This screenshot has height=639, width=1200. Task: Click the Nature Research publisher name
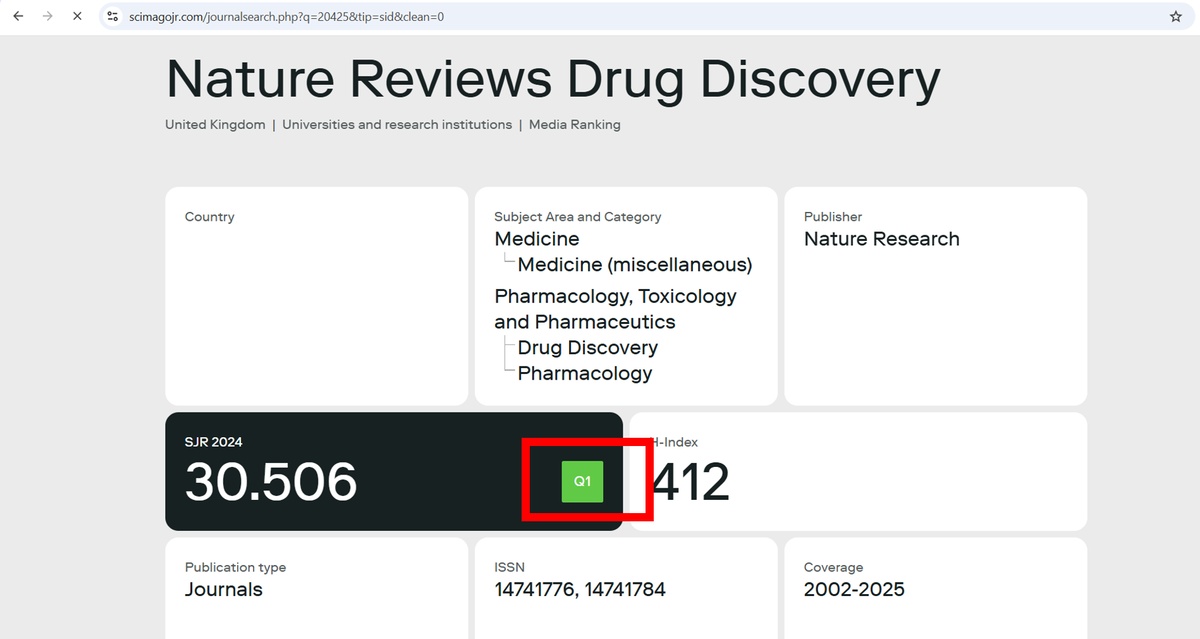(881, 239)
